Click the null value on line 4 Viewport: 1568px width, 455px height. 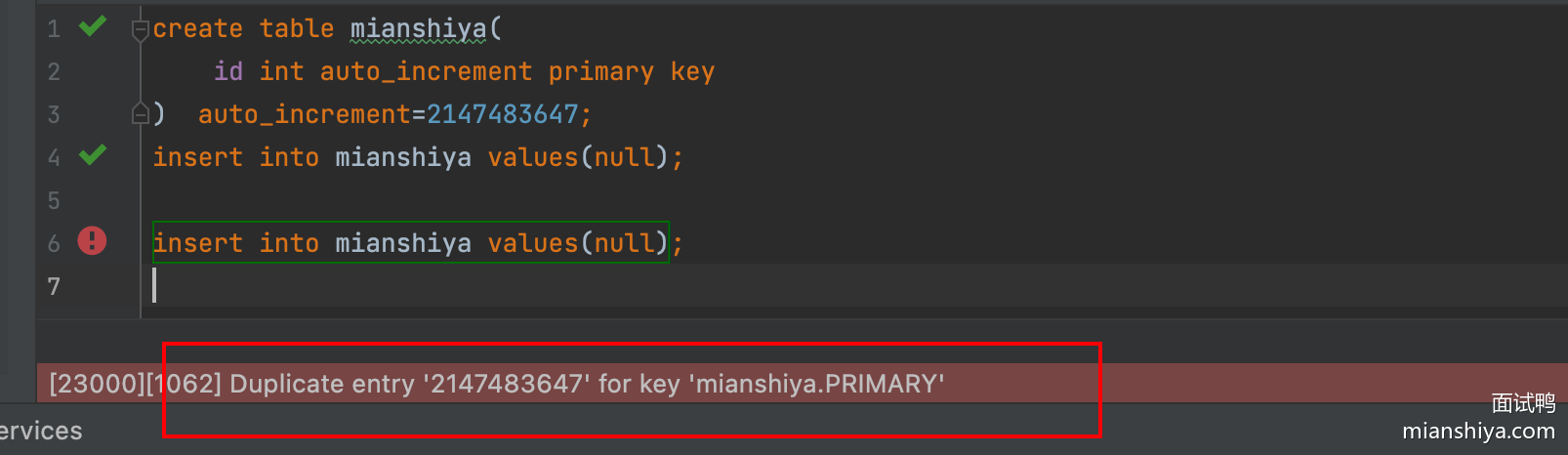[625, 157]
